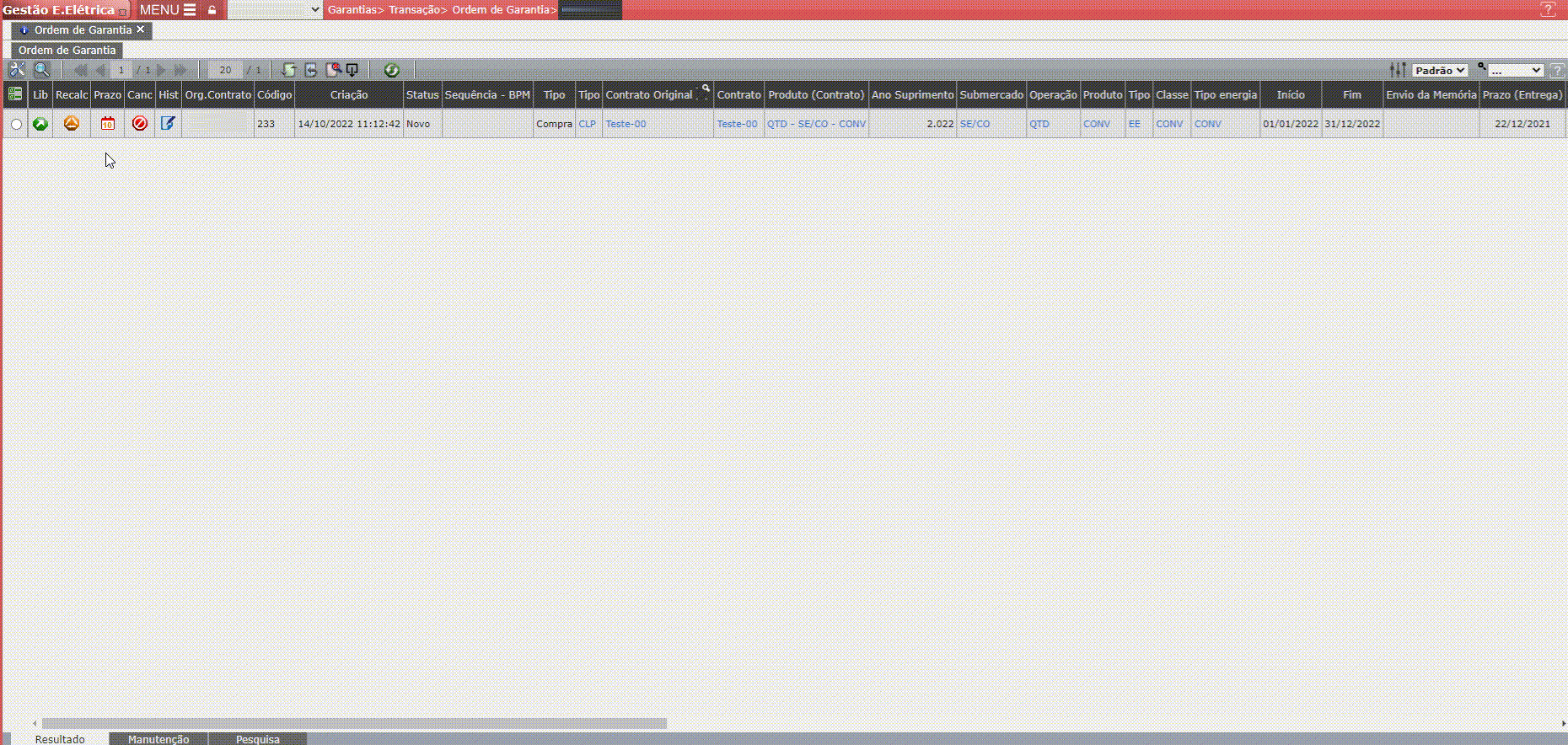Click the green Lib release arrow icon
The width and height of the screenshot is (1568, 745).
click(40, 124)
